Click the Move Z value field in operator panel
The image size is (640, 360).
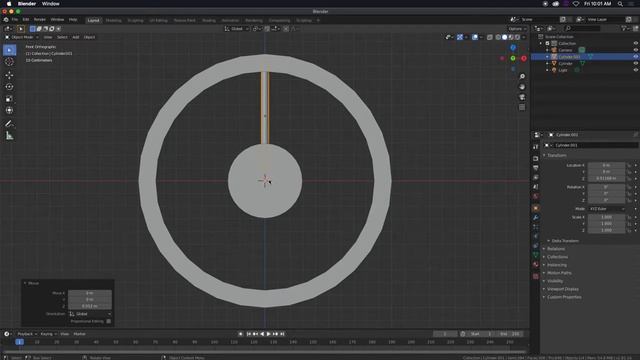coord(90,306)
